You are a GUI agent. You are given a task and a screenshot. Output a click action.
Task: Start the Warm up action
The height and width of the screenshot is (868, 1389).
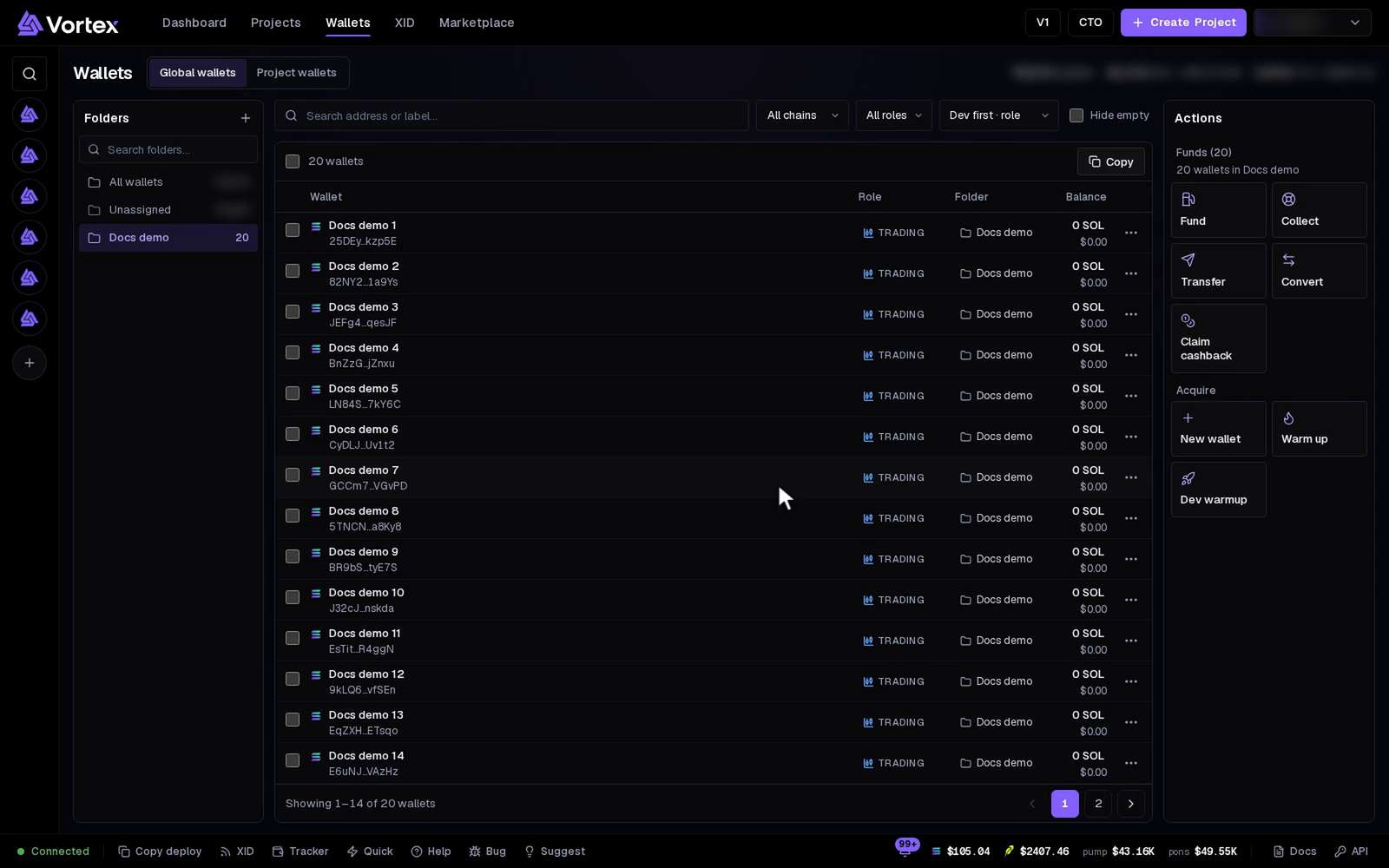tap(1319, 429)
